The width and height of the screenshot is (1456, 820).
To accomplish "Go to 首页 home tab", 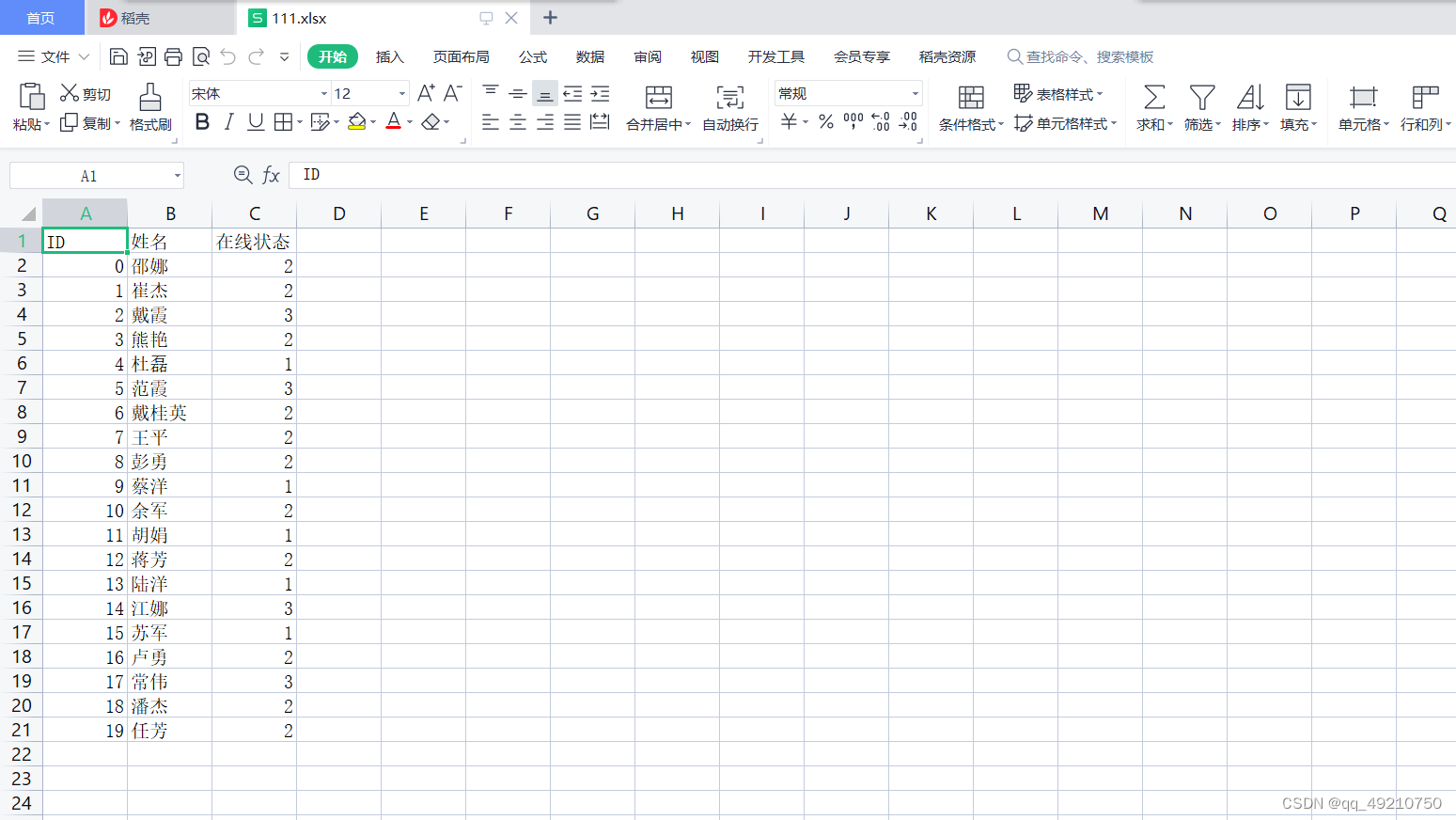I will tap(41, 18).
